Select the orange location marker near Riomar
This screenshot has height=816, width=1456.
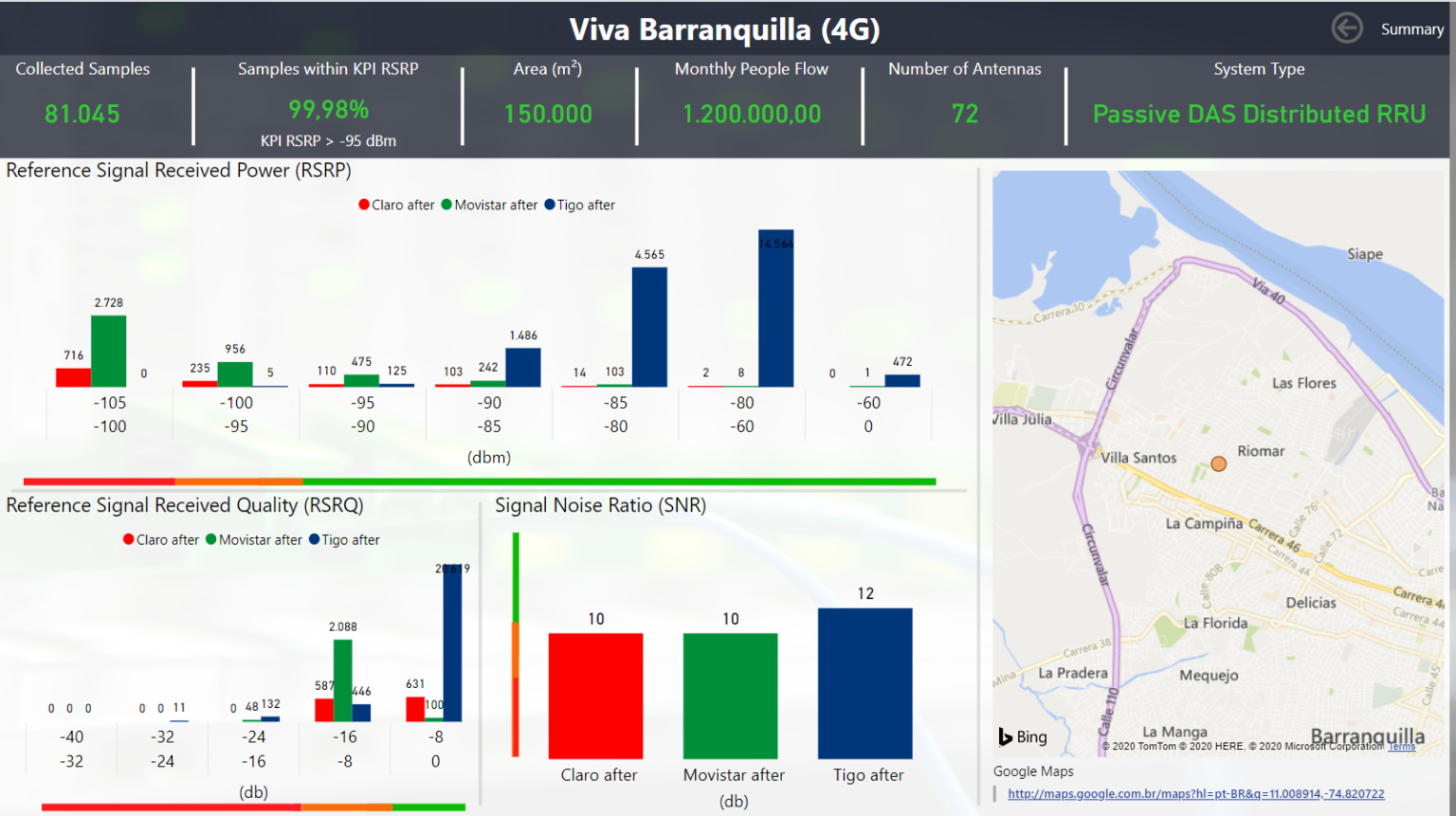coord(1219,463)
